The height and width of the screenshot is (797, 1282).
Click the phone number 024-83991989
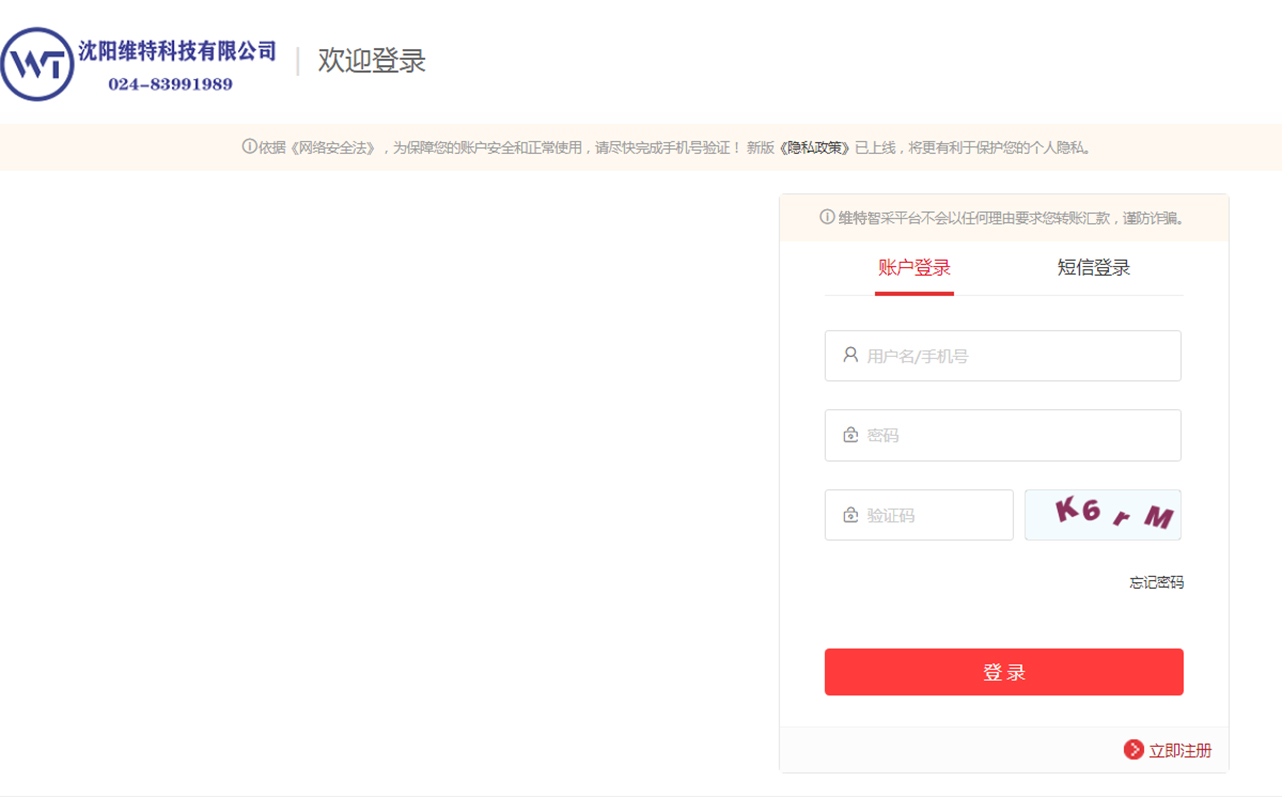pyautogui.click(x=170, y=85)
